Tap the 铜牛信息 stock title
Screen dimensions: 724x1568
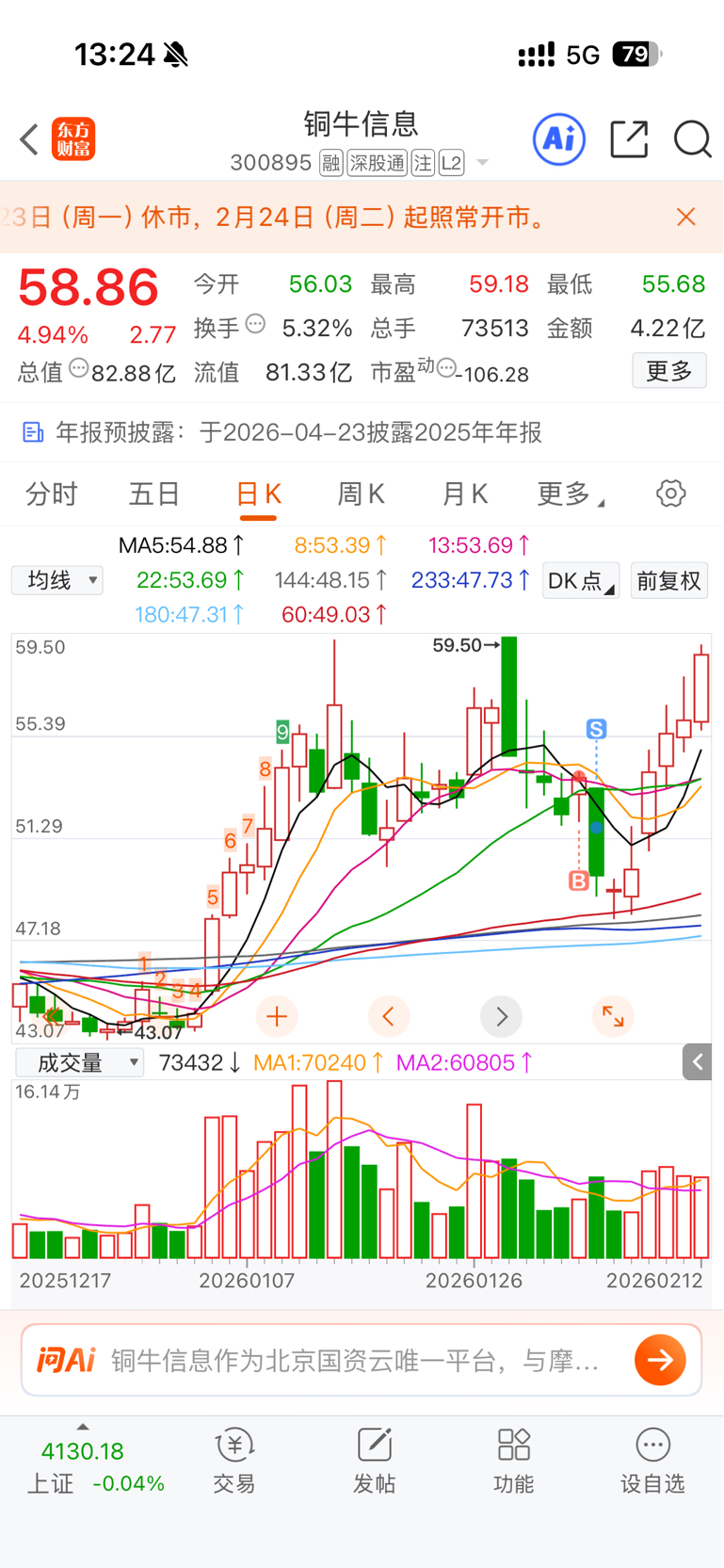(361, 124)
